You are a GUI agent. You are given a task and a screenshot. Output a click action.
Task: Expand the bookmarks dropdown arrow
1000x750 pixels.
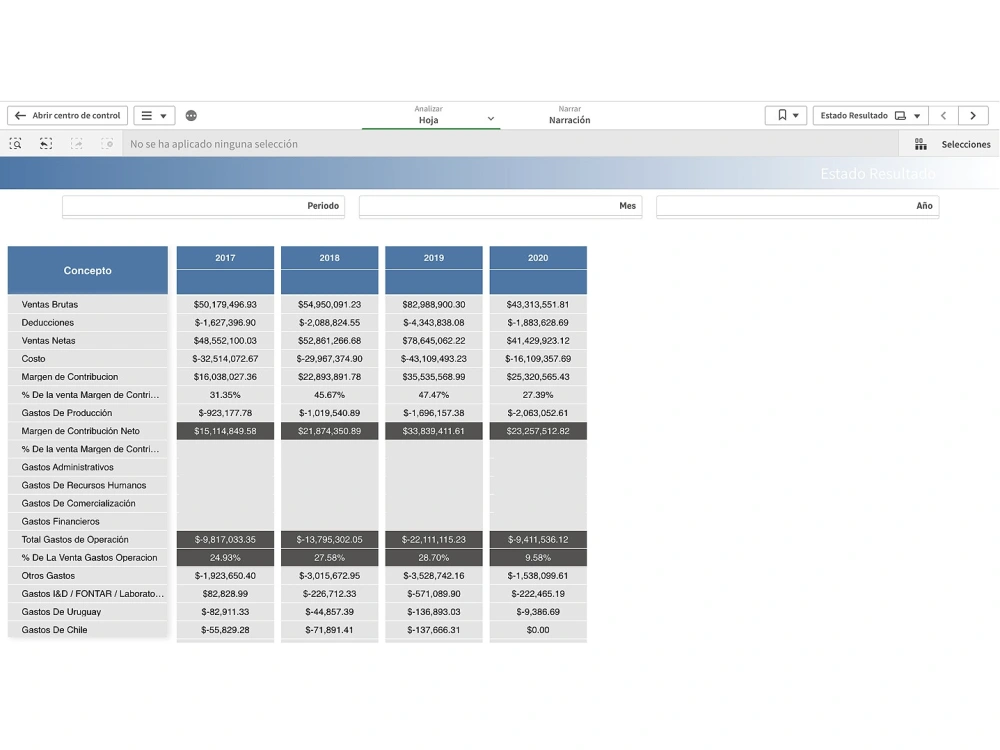[x=796, y=115]
